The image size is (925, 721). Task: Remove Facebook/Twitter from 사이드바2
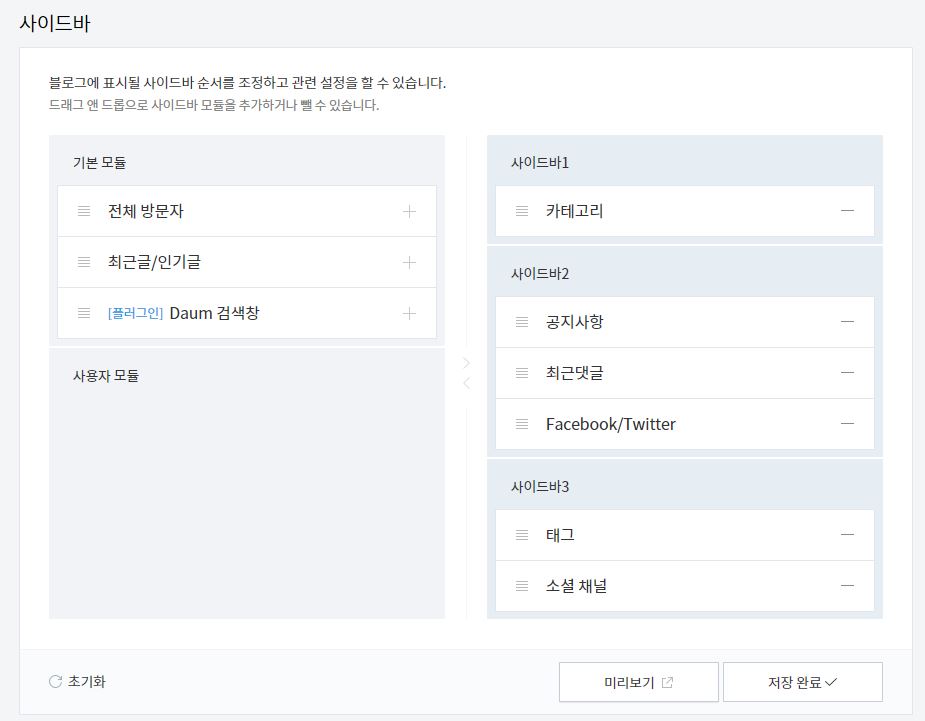click(847, 424)
